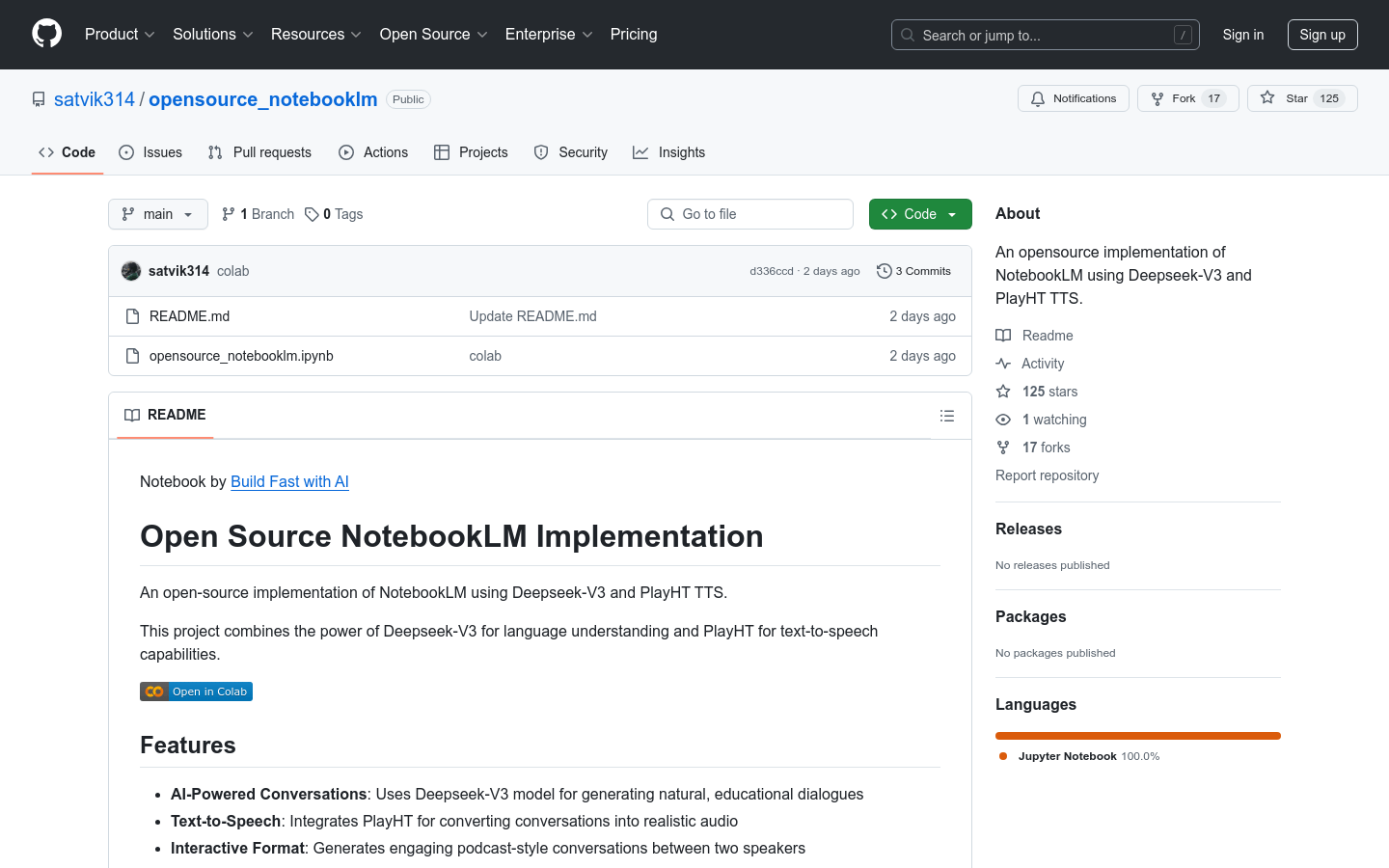Viewport: 1389px width, 868px height.
Task: Click the GitHub logo in the header
Action: 46,34
